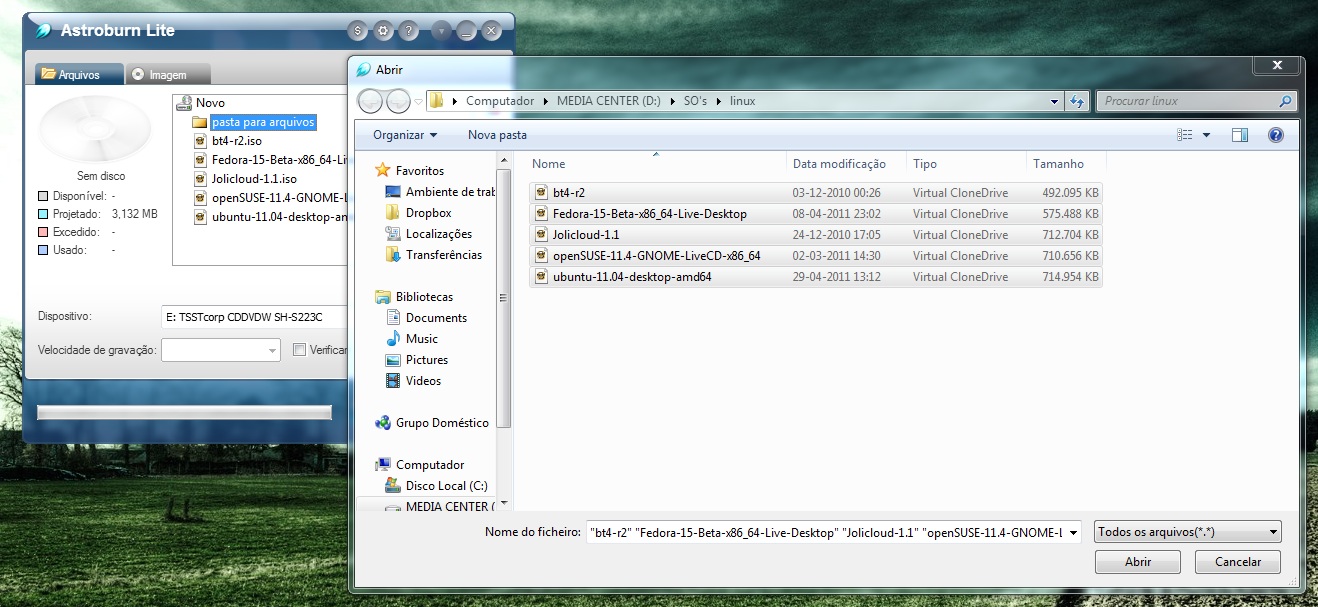Select the openSUSE-11.4-GNOME-LiveCD-x86_64 file
This screenshot has width=1318, height=607.
[x=816, y=256]
